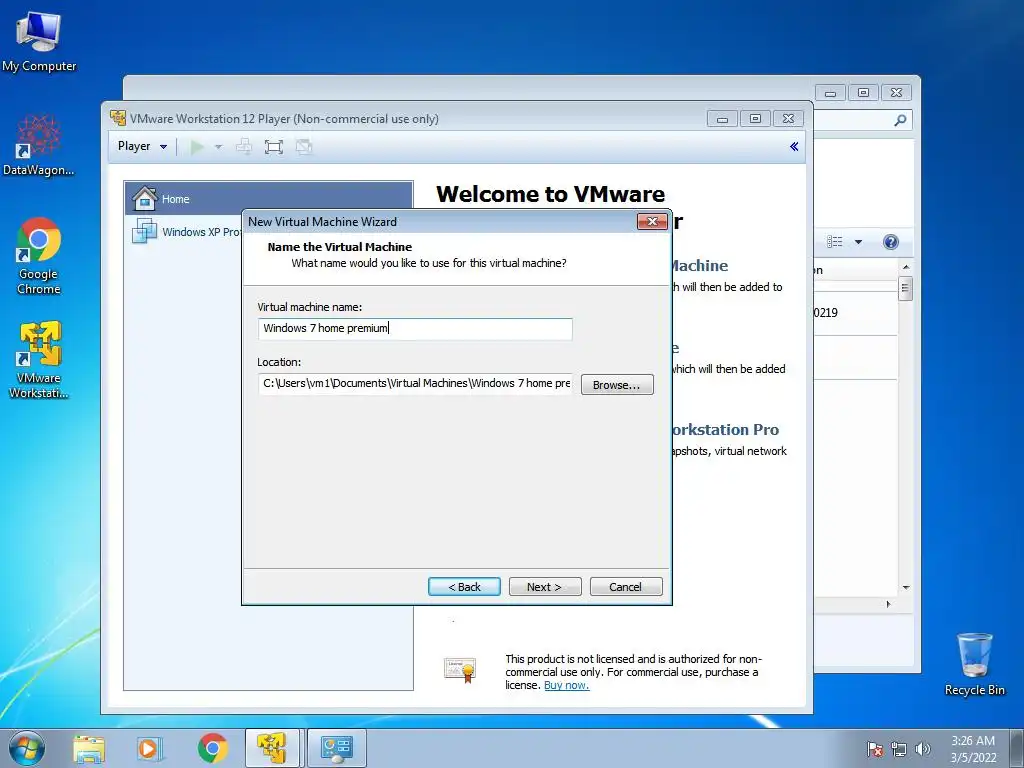Maximize the VMware Workstation 12 Player window
The width and height of the screenshot is (1024, 768).
coord(756,119)
